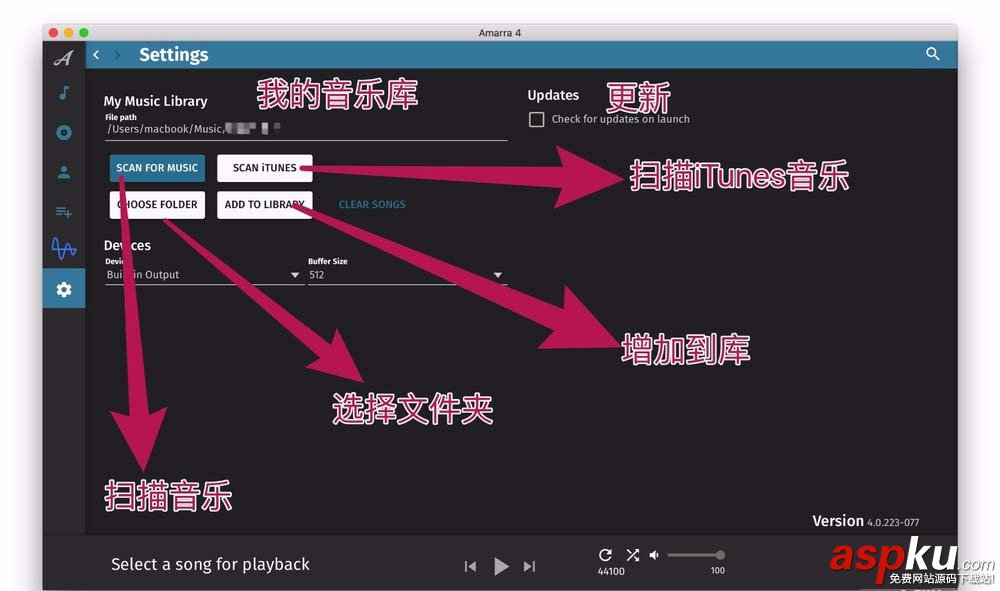Image resolution: width=1000 pixels, height=591 pixels.
Task: Skip to the next track
Action: click(x=530, y=566)
